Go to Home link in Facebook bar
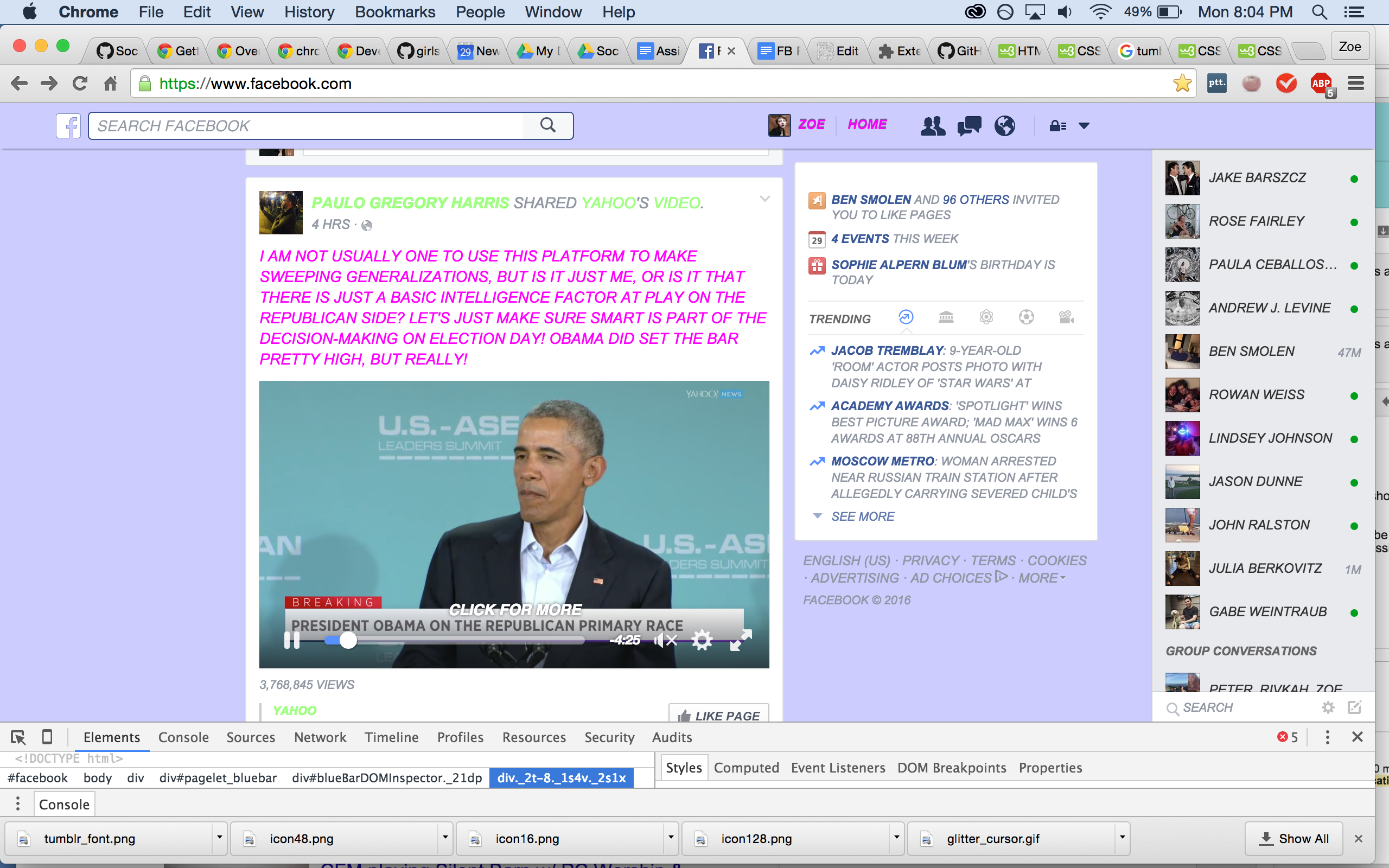 pos(867,124)
